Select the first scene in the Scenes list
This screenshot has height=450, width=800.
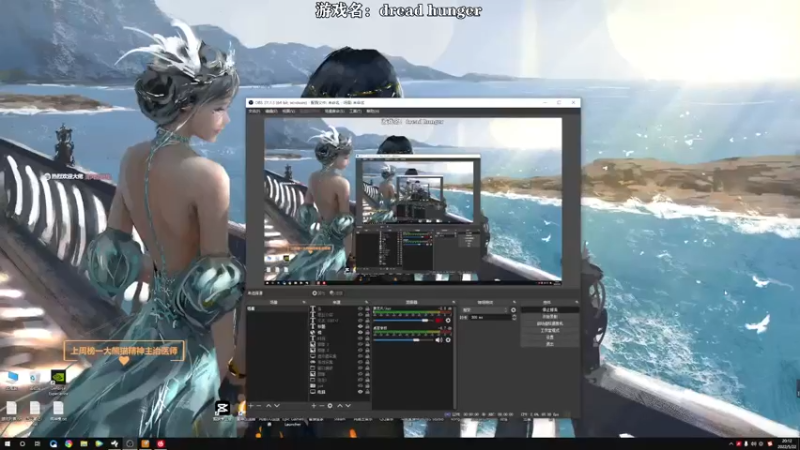pyautogui.click(x=277, y=309)
